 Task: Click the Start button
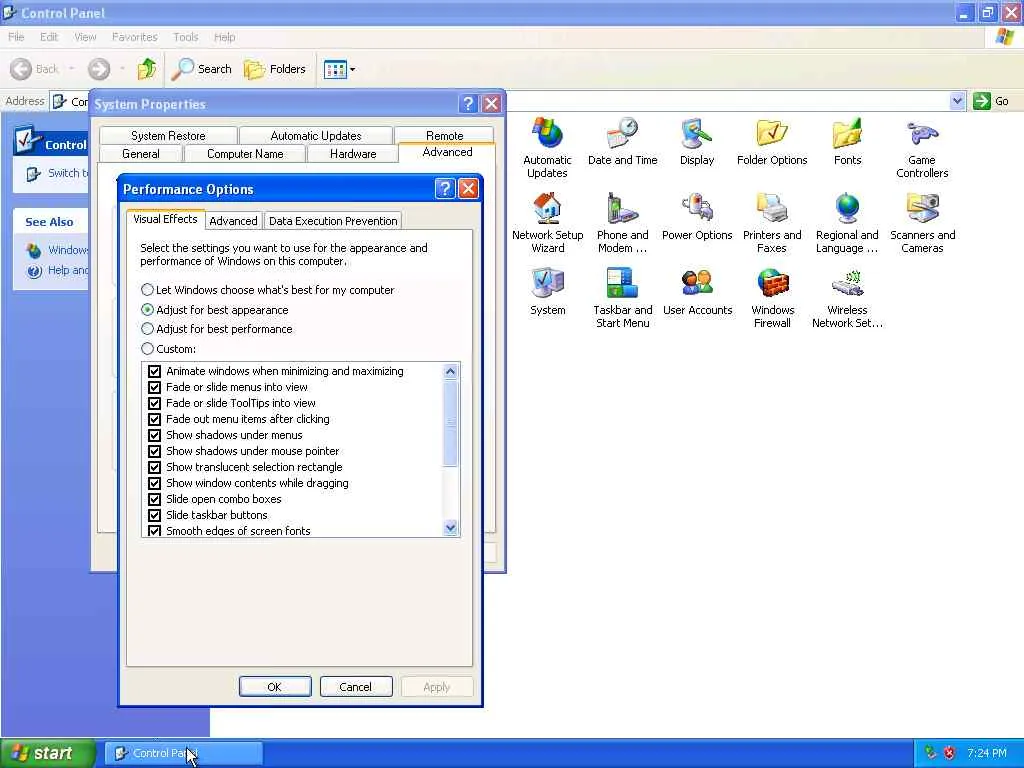pos(47,753)
